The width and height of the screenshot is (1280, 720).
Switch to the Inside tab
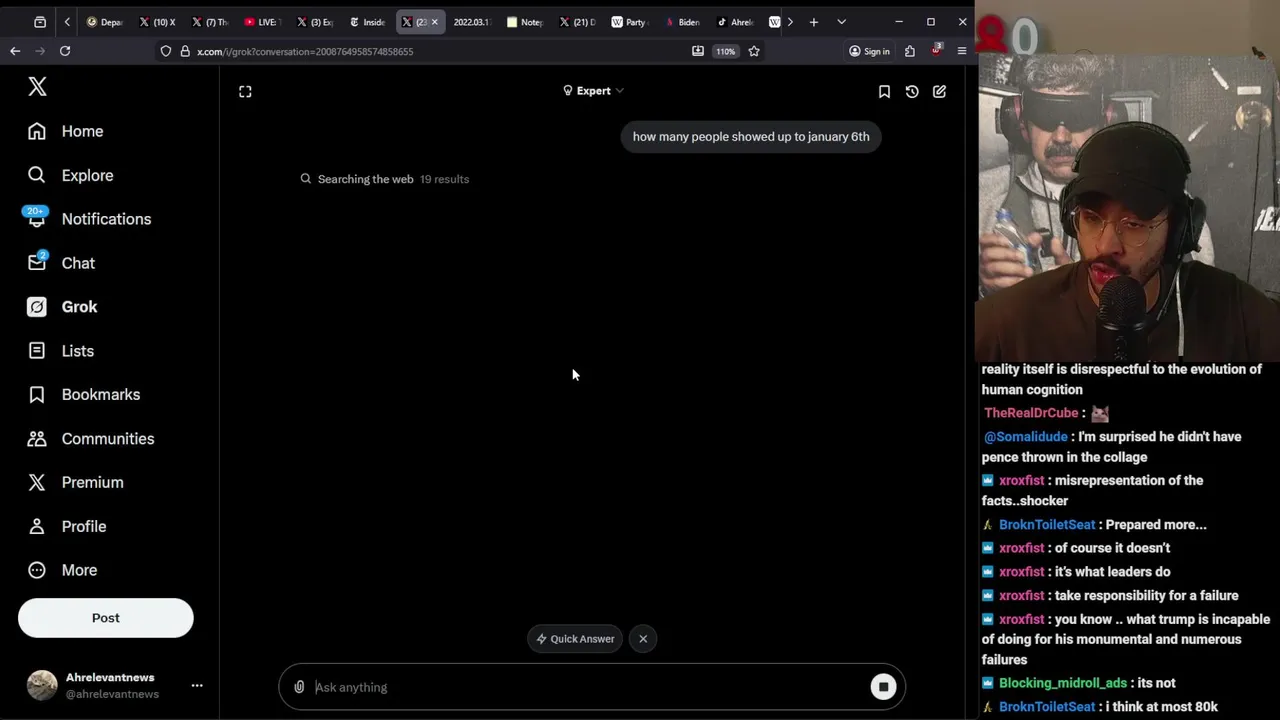pyautogui.click(x=368, y=22)
